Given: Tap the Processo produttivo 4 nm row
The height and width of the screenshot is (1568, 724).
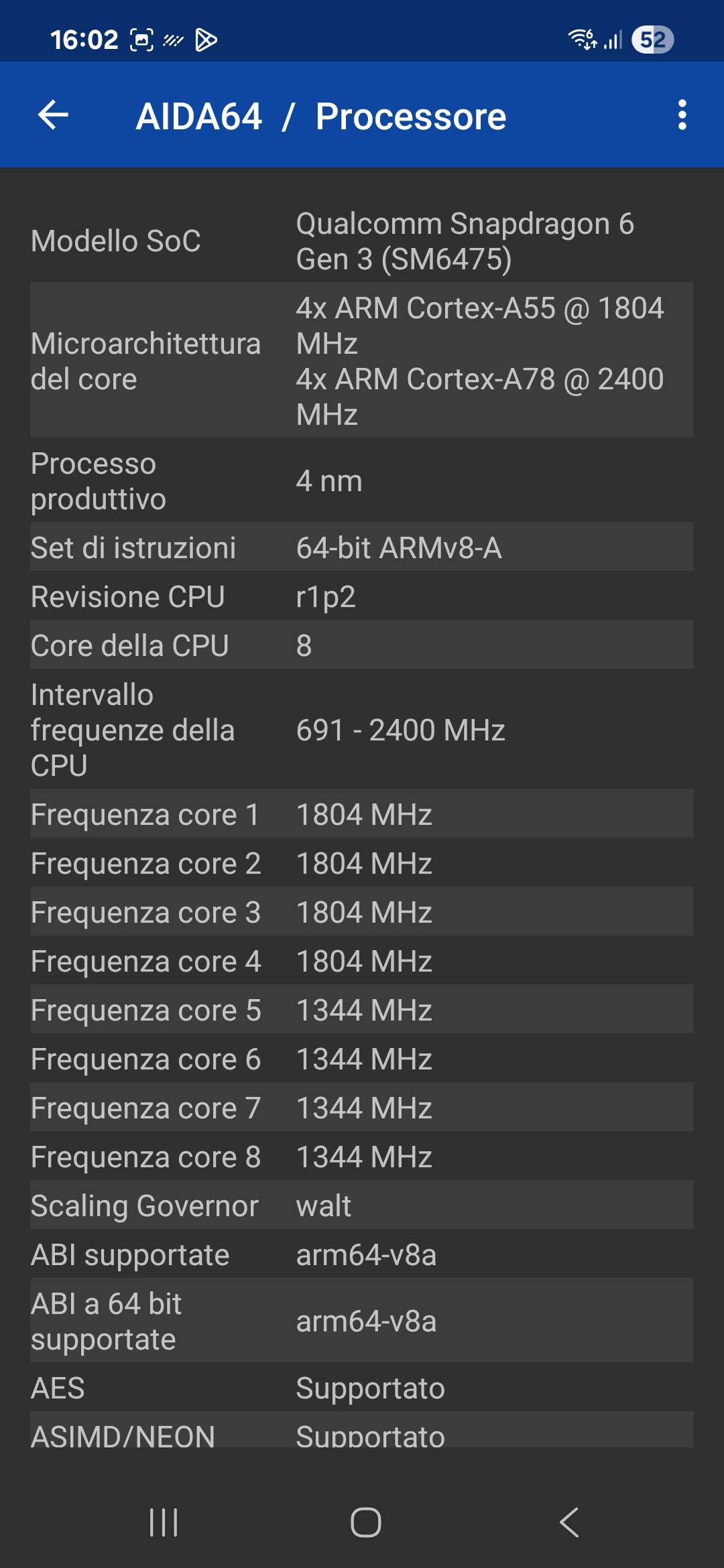Looking at the screenshot, I should [362, 480].
